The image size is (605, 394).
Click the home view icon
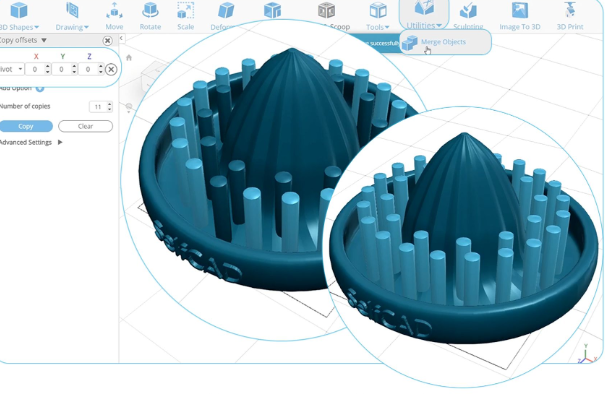129,57
